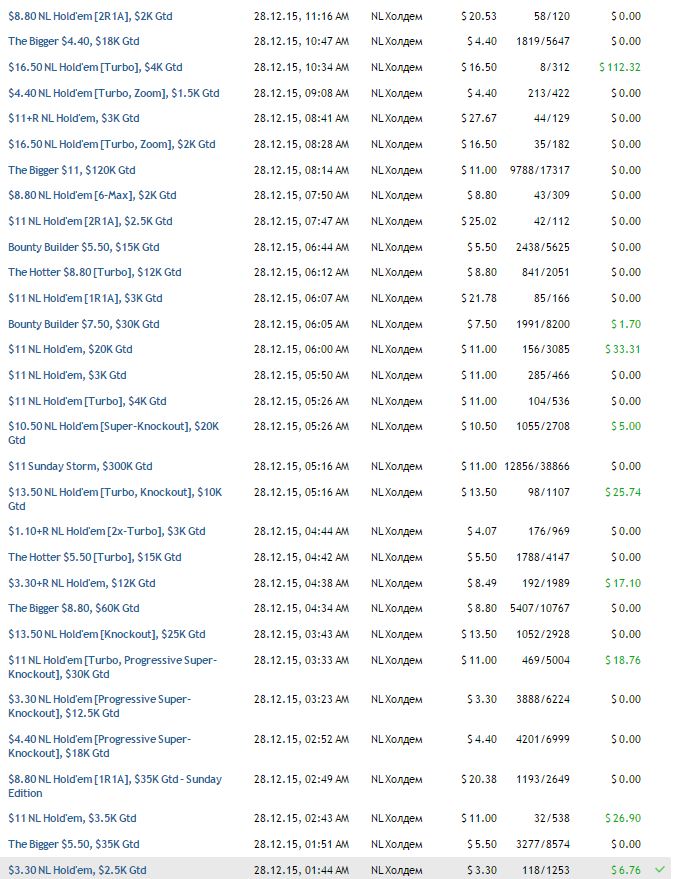Open The Bigger $5.50, $35K Gtd
684x879 pixels.
[x=74, y=844]
